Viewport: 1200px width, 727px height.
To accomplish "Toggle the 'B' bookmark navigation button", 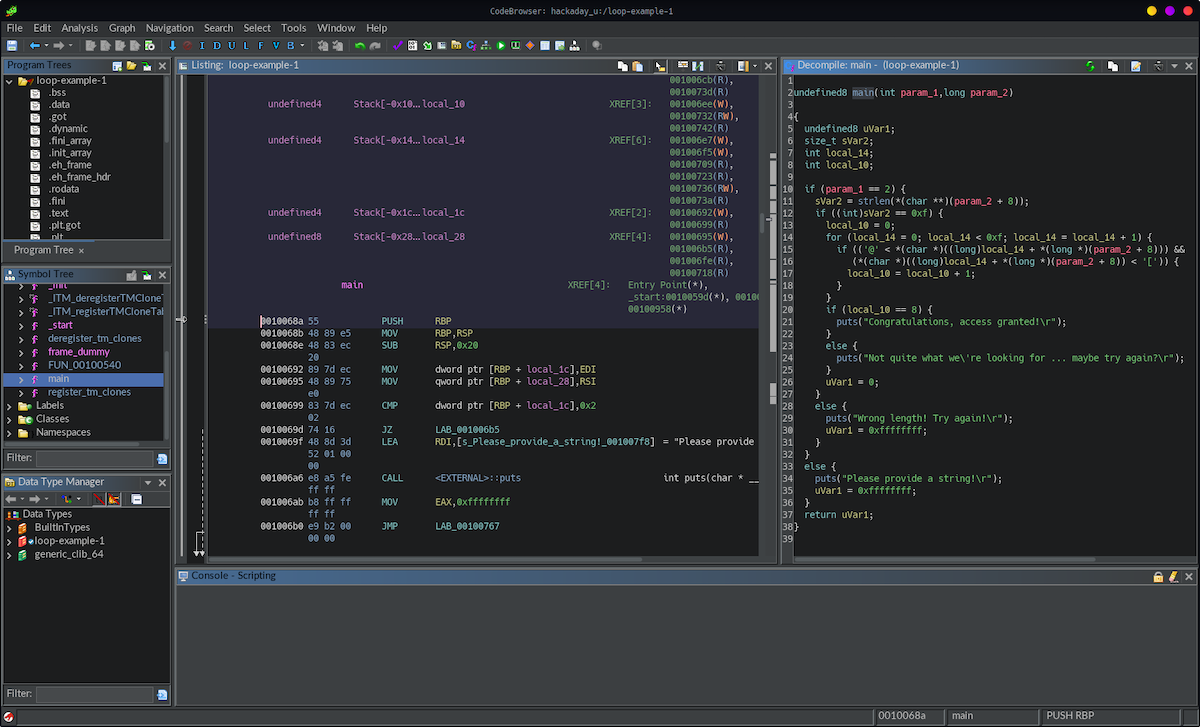I will (x=291, y=46).
